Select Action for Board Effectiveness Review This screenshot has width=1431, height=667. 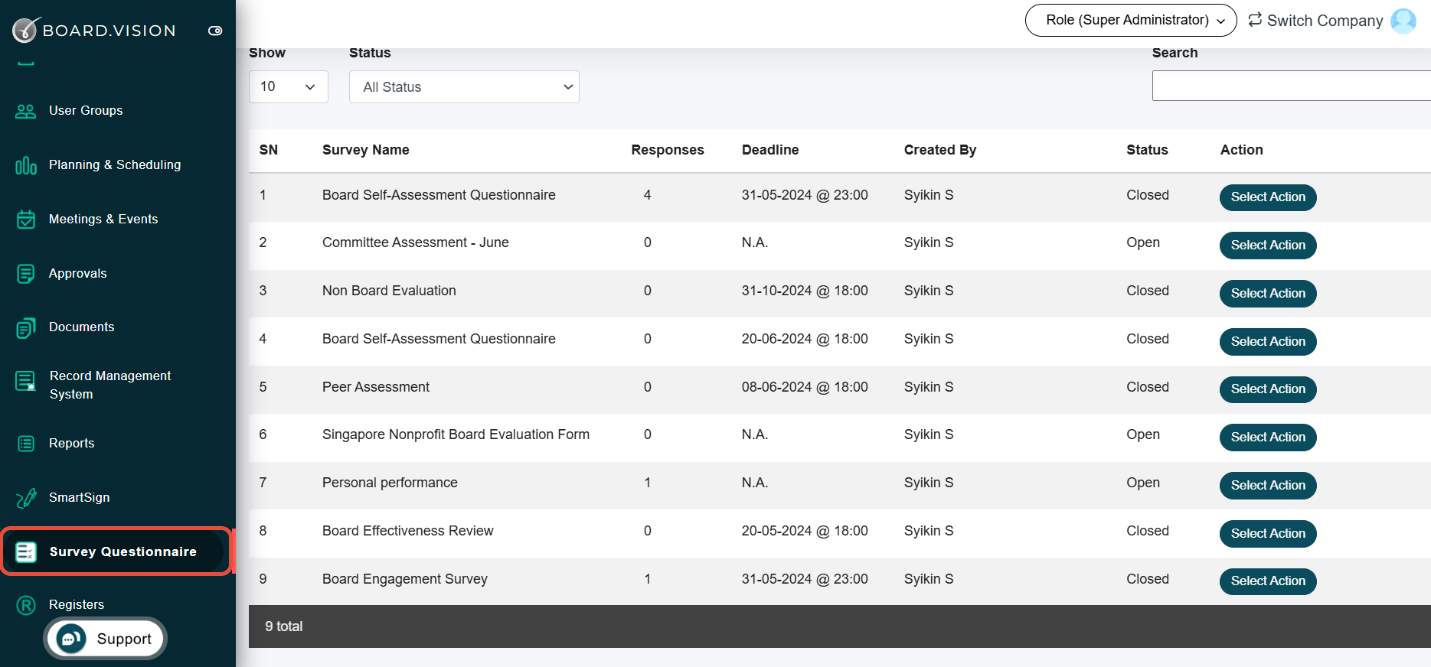[1268, 533]
